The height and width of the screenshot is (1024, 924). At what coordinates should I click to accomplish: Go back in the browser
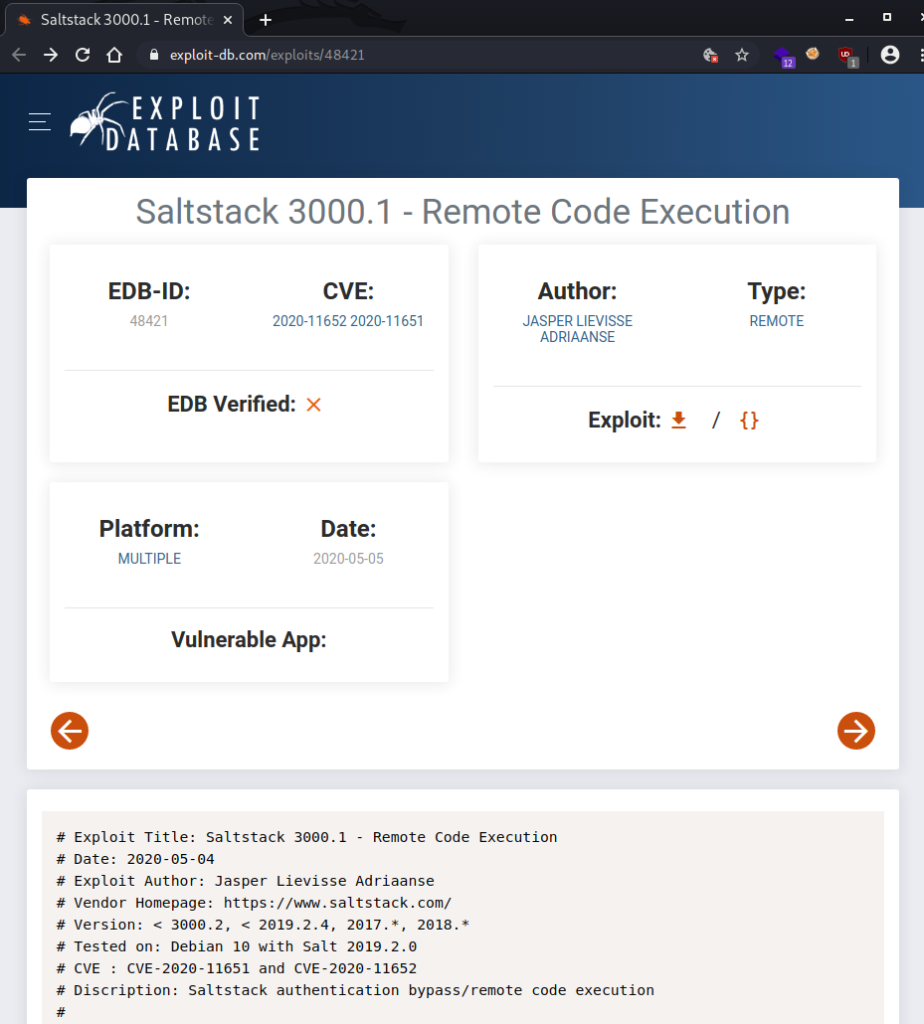pyautogui.click(x=19, y=55)
